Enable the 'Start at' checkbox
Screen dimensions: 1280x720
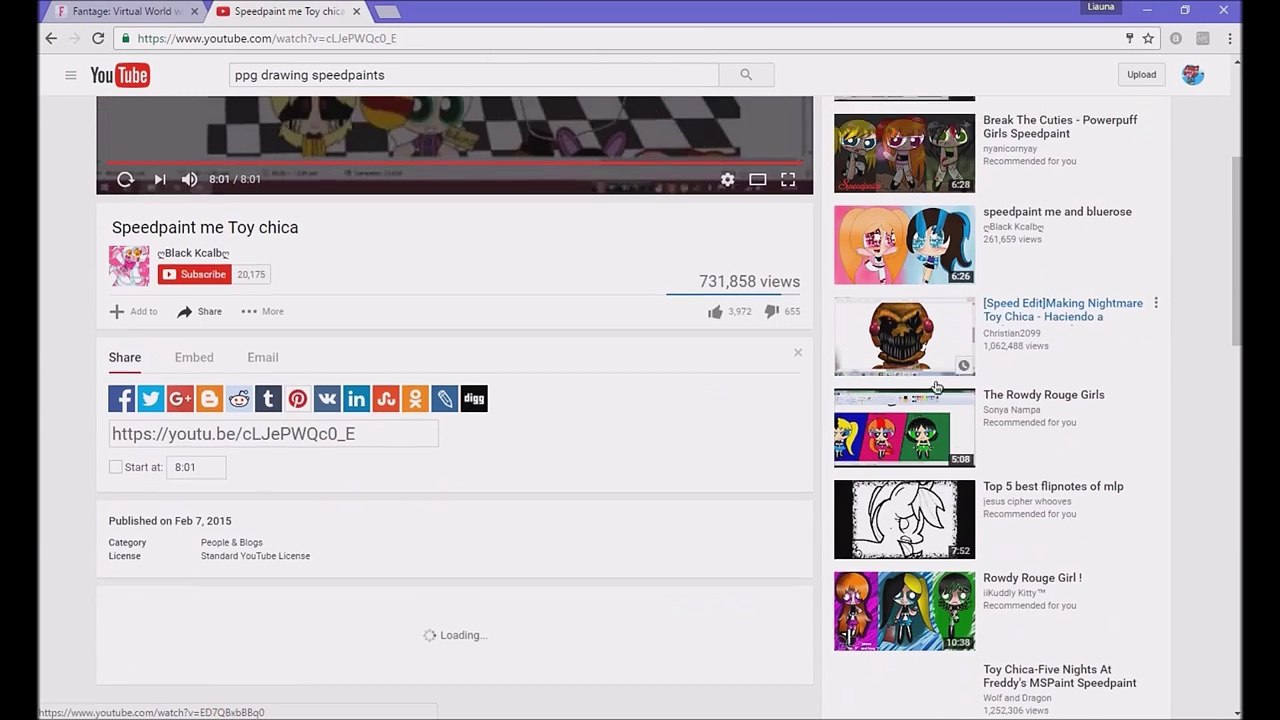pos(116,467)
